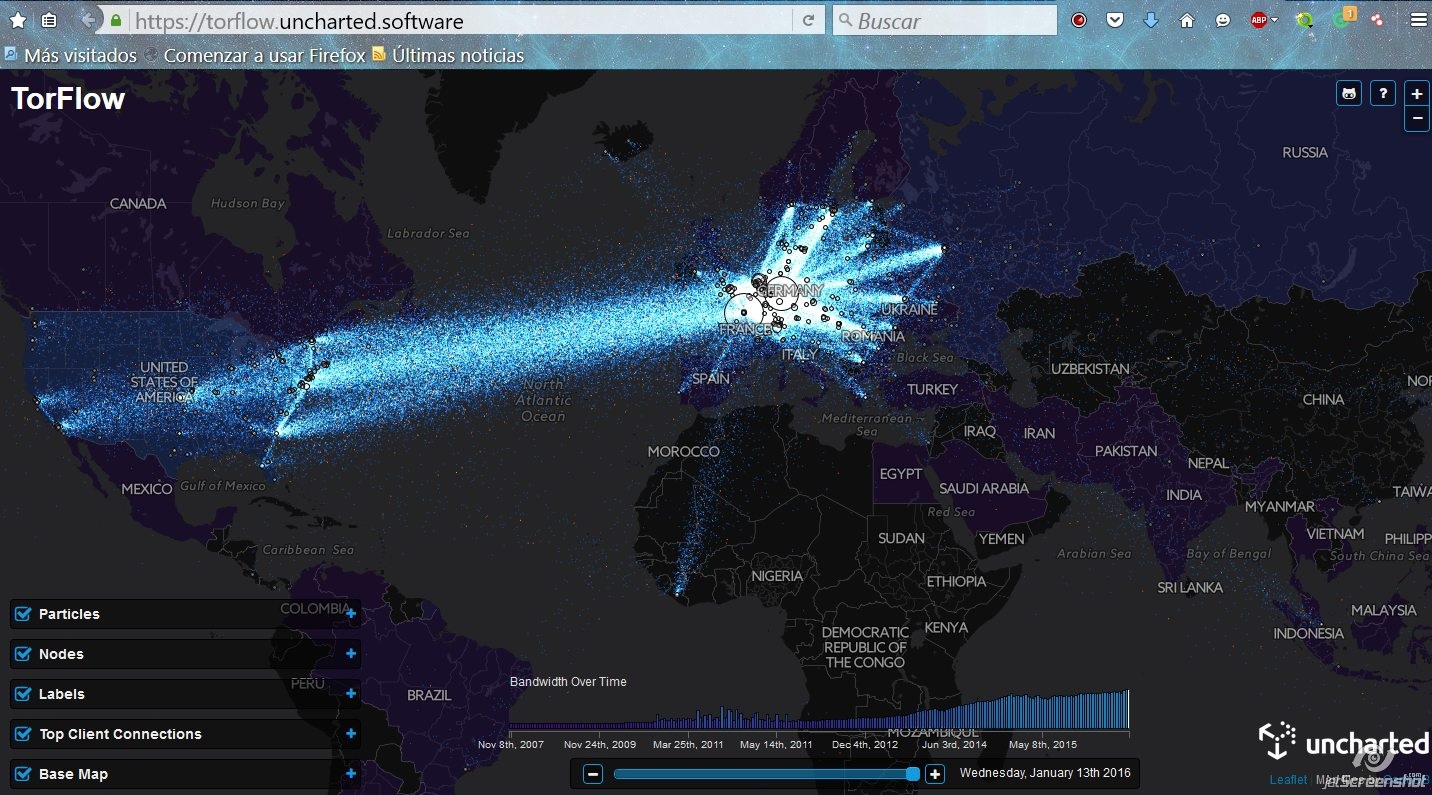Viewport: 1432px width, 795px height.
Task: Click the UNITED STATES OF AMERICA label
Action: tap(164, 382)
